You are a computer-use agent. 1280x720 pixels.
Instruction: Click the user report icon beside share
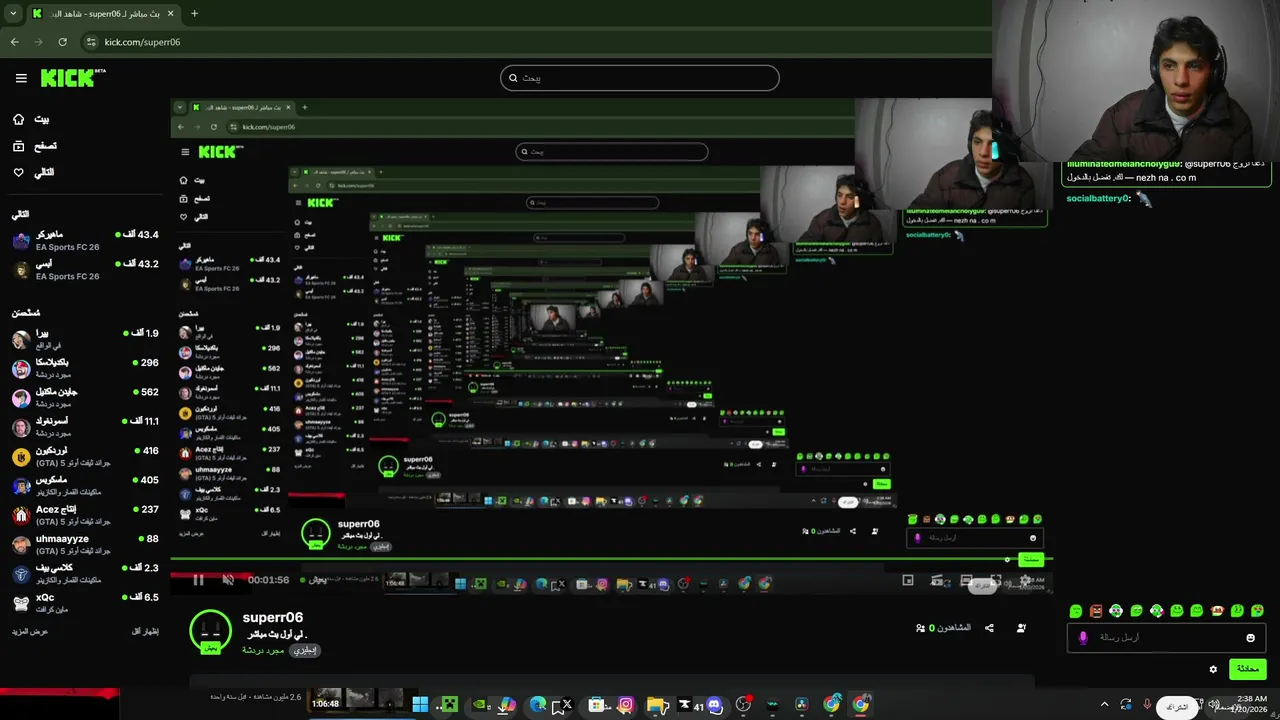[1021, 628]
